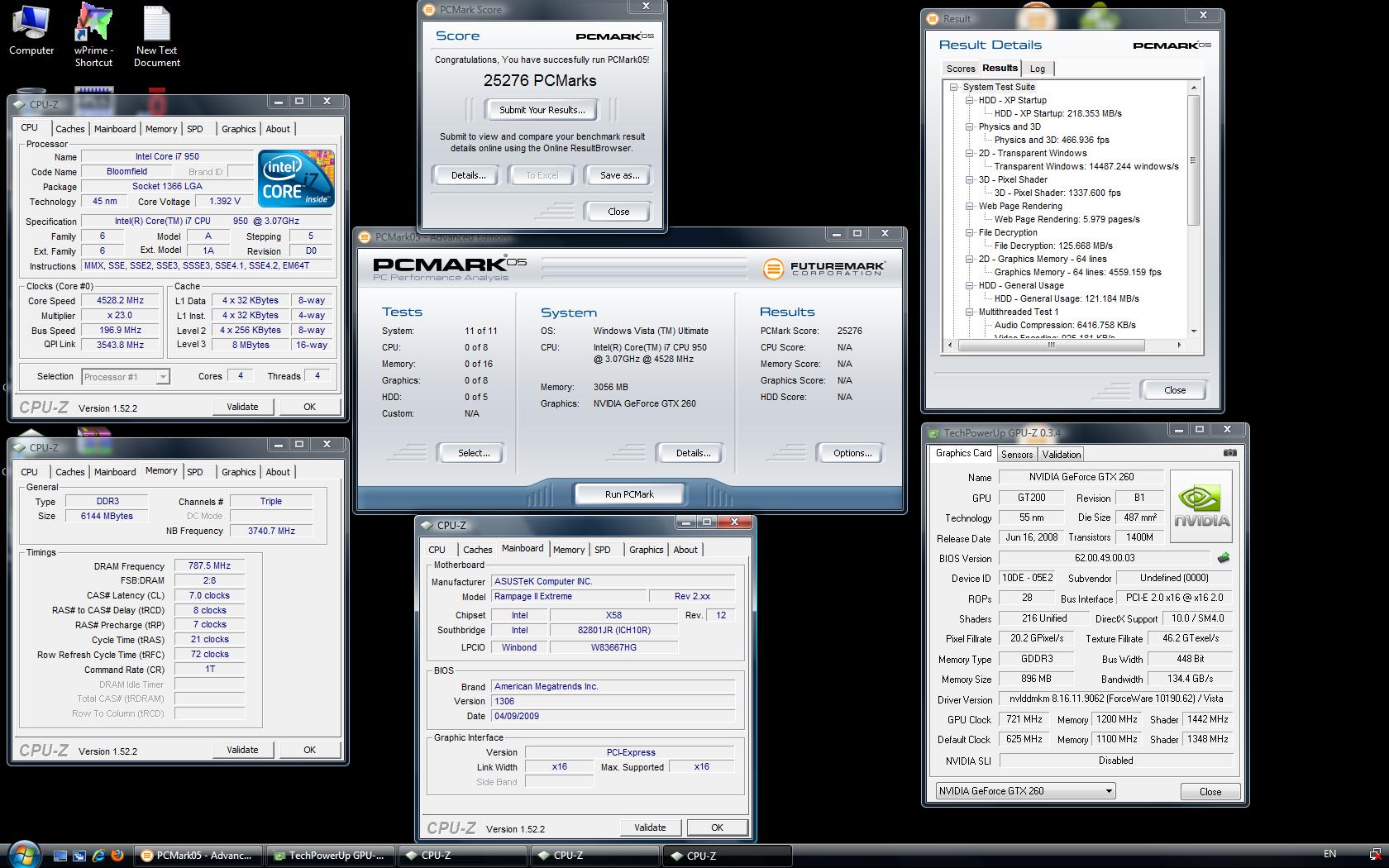Switch to Caches tab in top CPU-Z
Image resolution: width=1389 pixels, height=868 pixels.
click(69, 129)
